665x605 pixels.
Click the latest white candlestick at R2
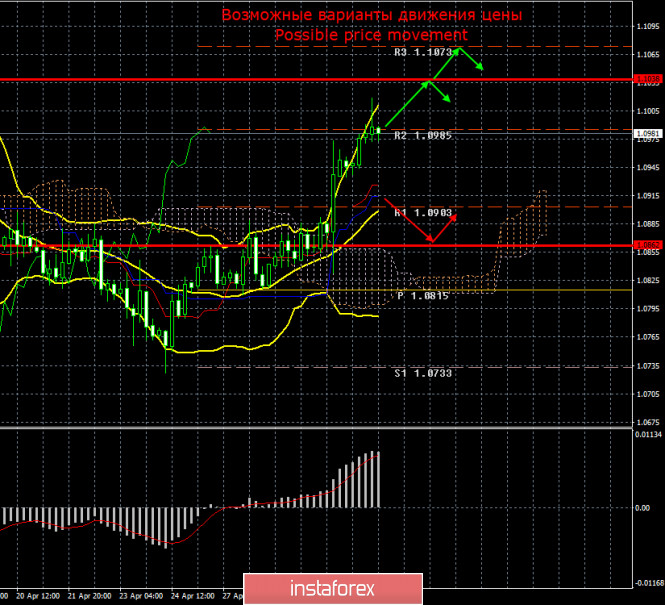pos(378,131)
